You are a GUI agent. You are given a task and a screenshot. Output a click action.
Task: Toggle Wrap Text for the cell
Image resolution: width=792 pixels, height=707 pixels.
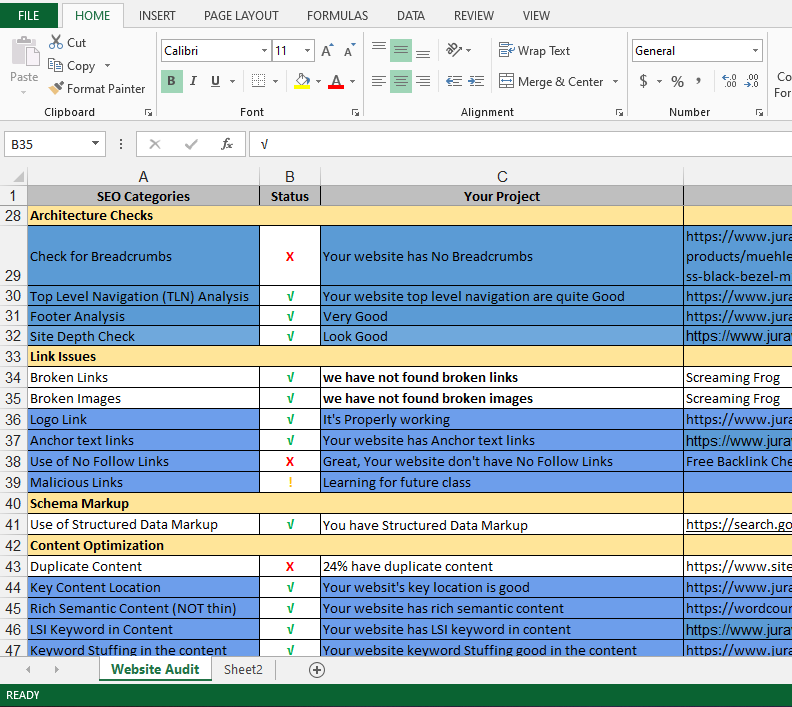coord(534,51)
